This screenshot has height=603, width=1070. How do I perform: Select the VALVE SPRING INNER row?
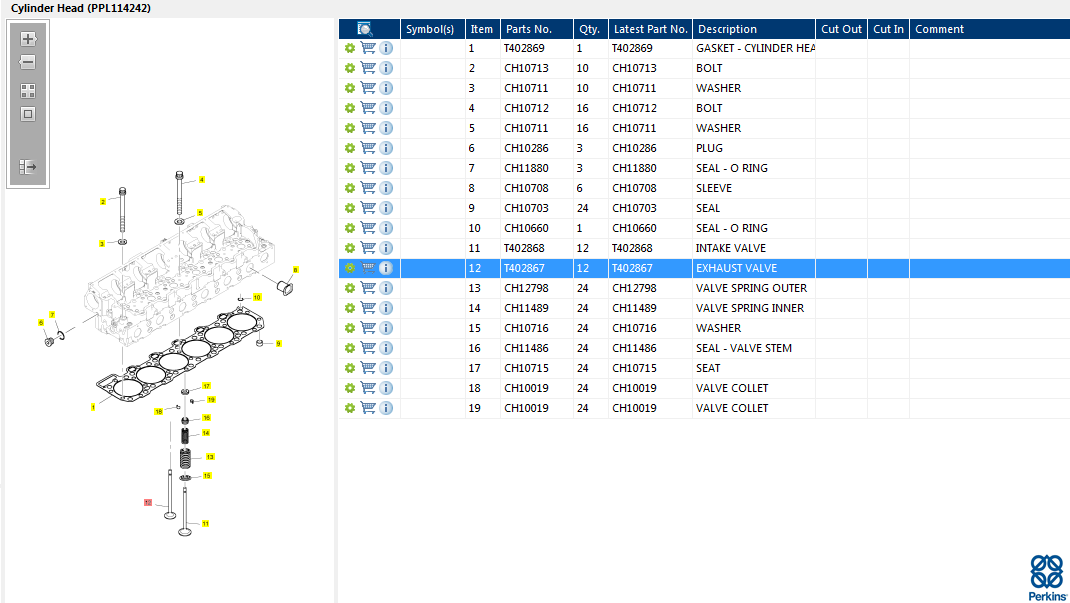(x=749, y=308)
